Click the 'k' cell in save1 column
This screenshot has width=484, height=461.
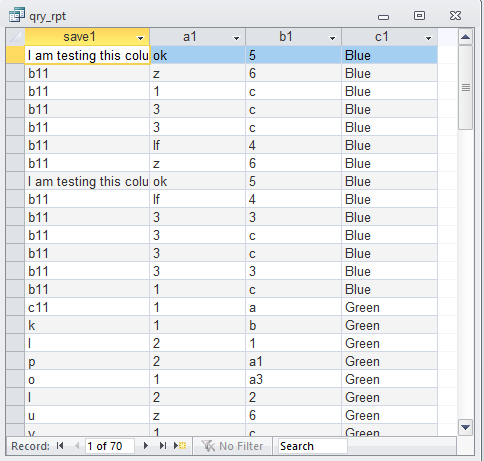87,325
